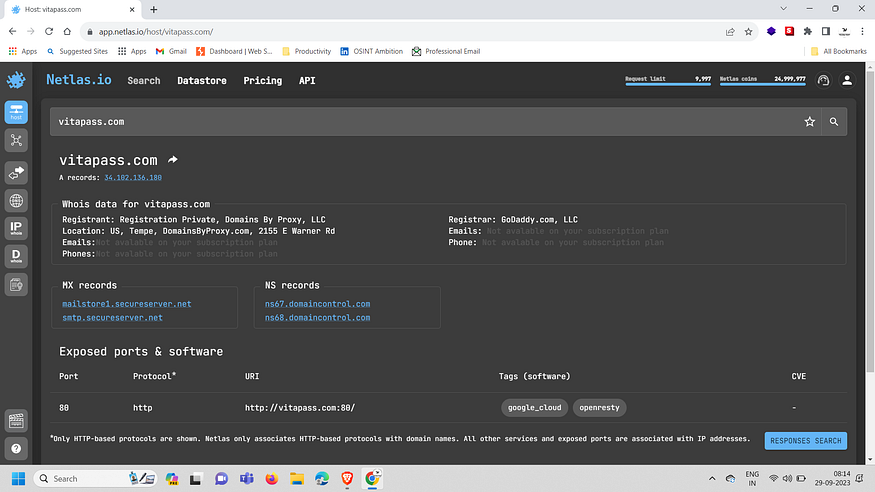Open a new browser tab

pyautogui.click(x=153, y=9)
